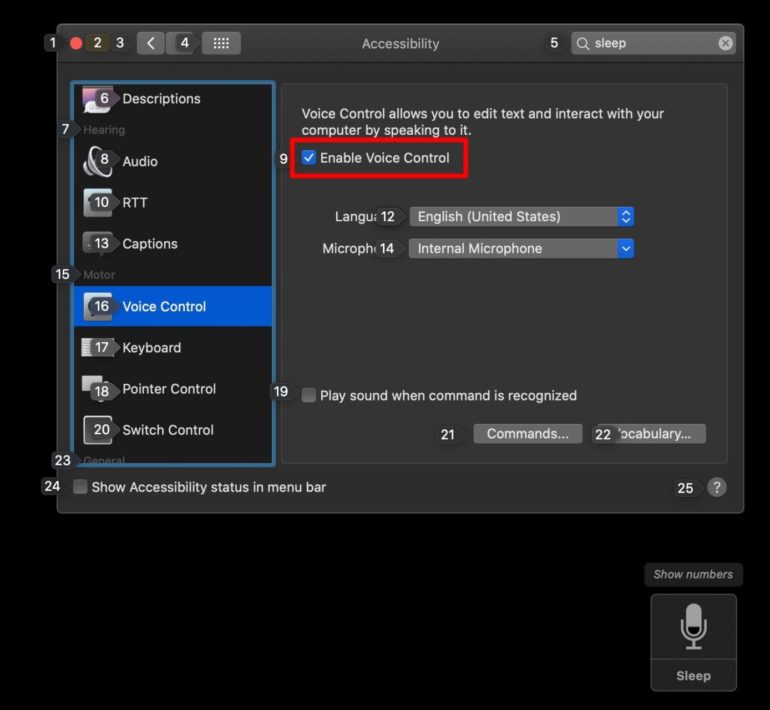Enable Play sound when command is recognized

(x=309, y=395)
